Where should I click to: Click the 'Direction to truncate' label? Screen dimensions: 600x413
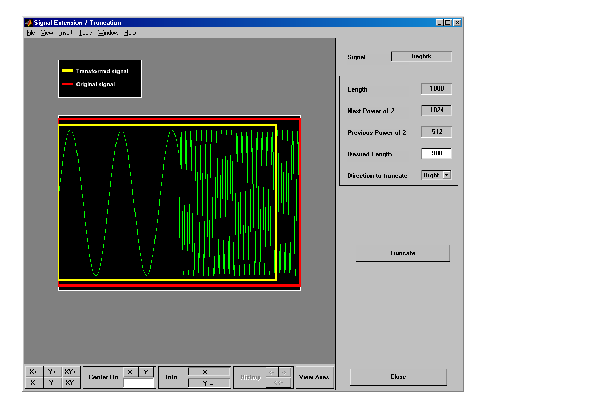[377, 176]
